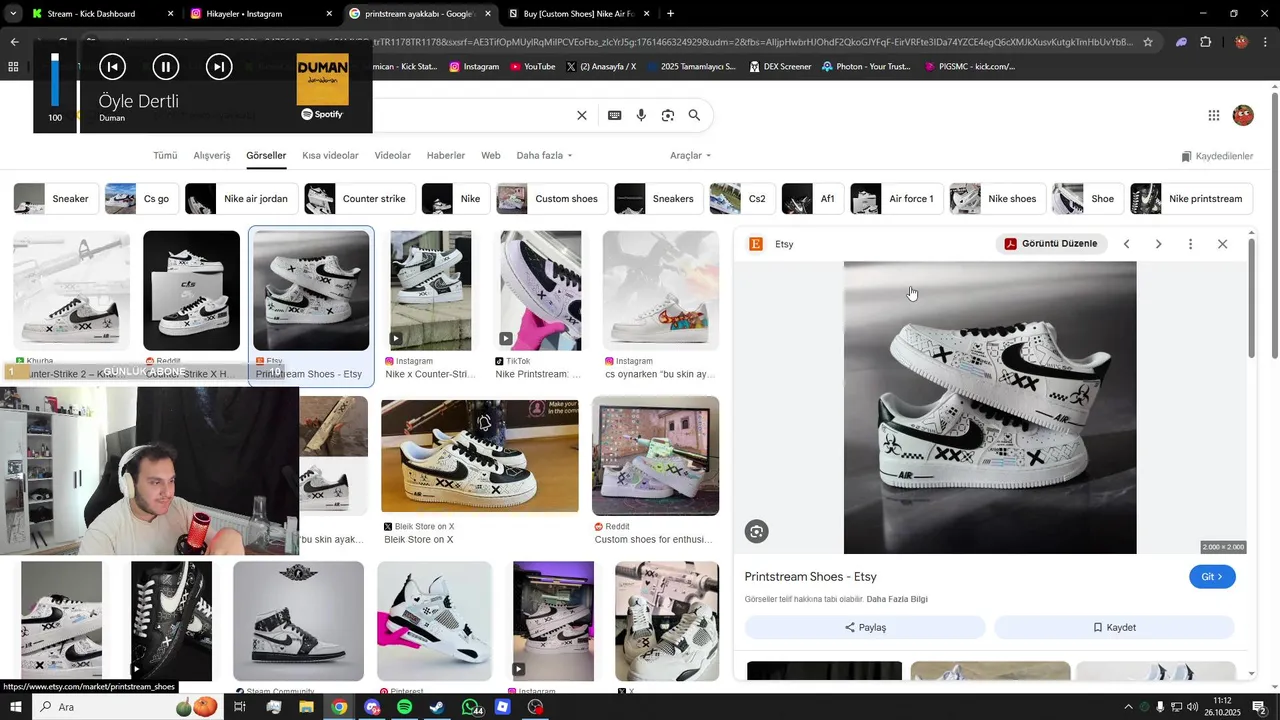Screen dimensions: 1280x720
Task: Click the magnifier search submit icon
Action: coord(694,115)
